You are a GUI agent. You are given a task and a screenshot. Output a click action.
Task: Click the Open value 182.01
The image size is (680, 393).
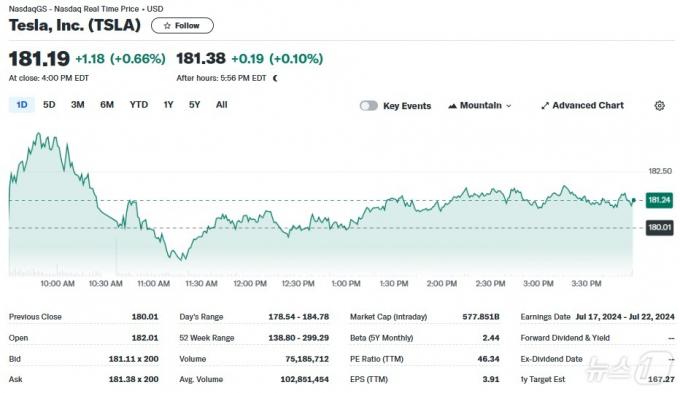pos(145,337)
